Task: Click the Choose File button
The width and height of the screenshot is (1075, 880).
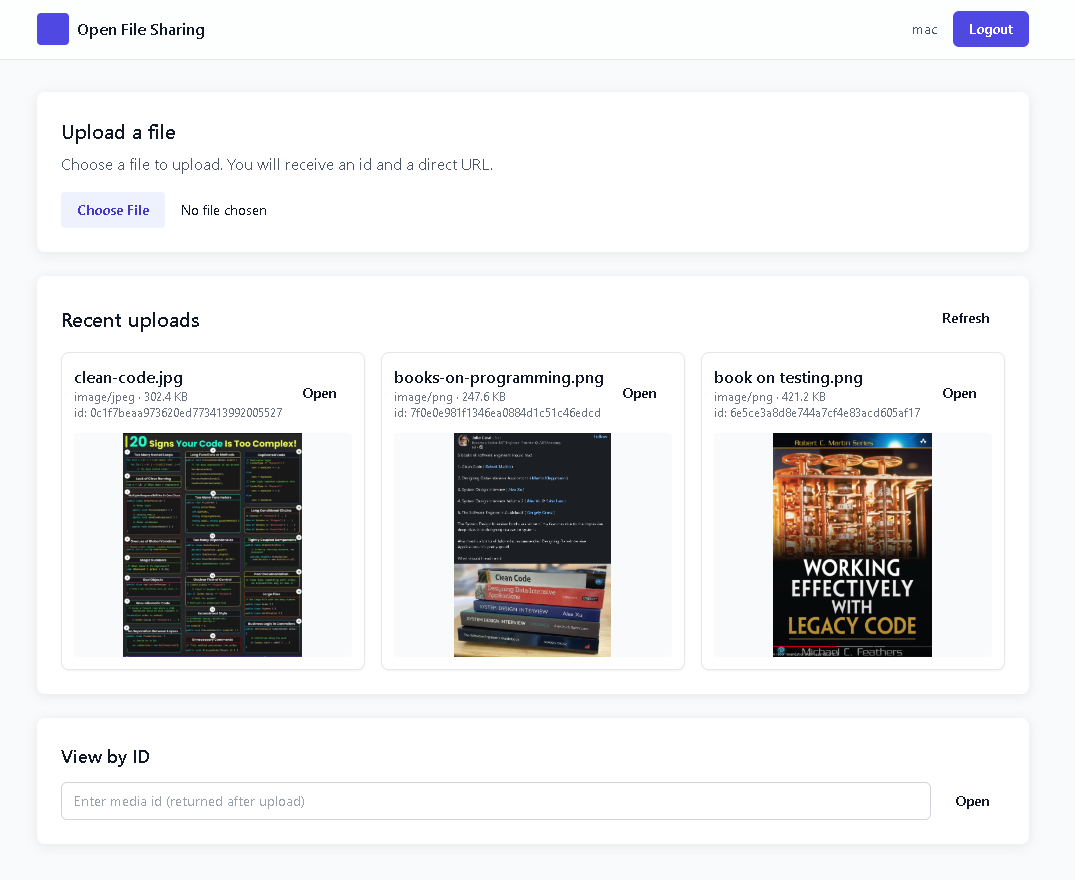Action: 113,210
